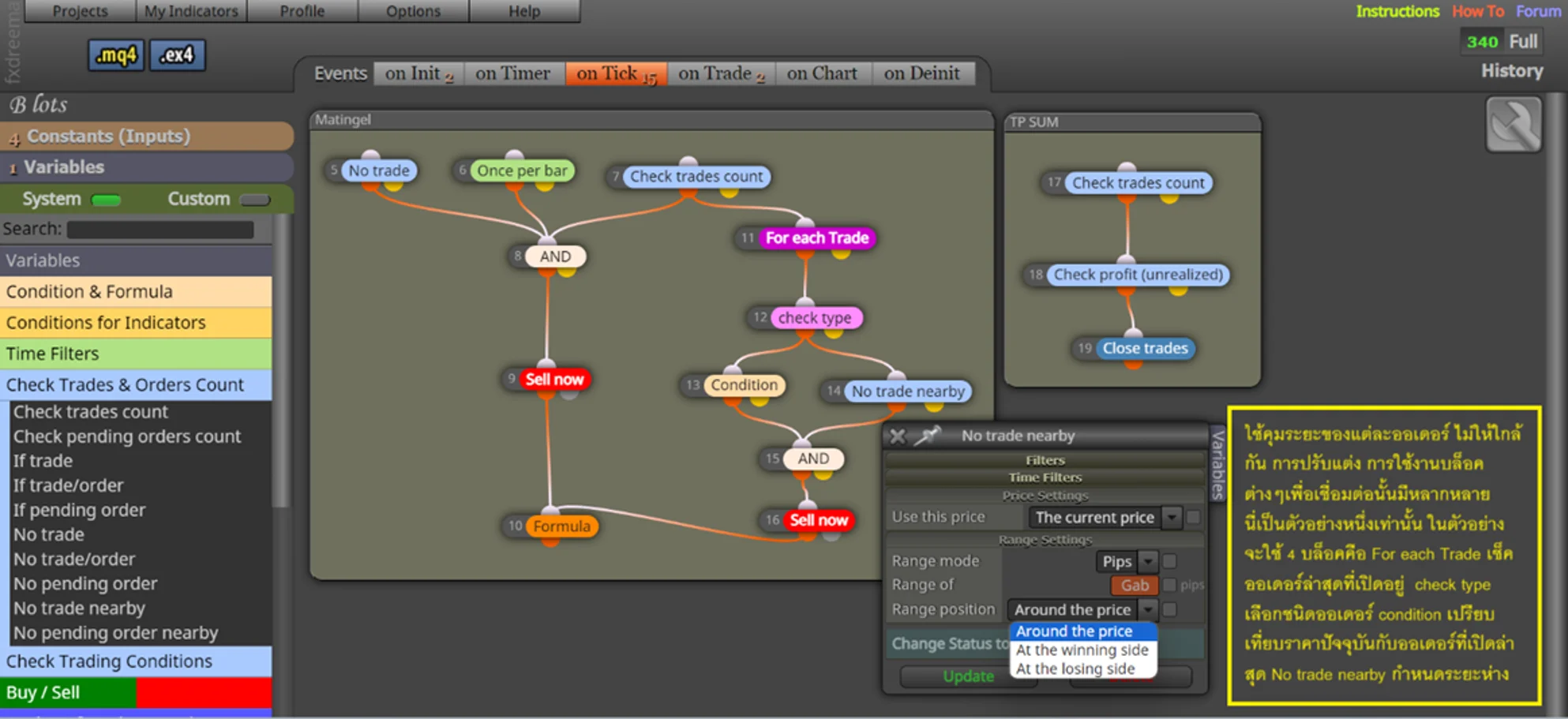The height and width of the screenshot is (719, 1568).
Task: Open the wrench tools icon
Action: pyautogui.click(x=1514, y=124)
